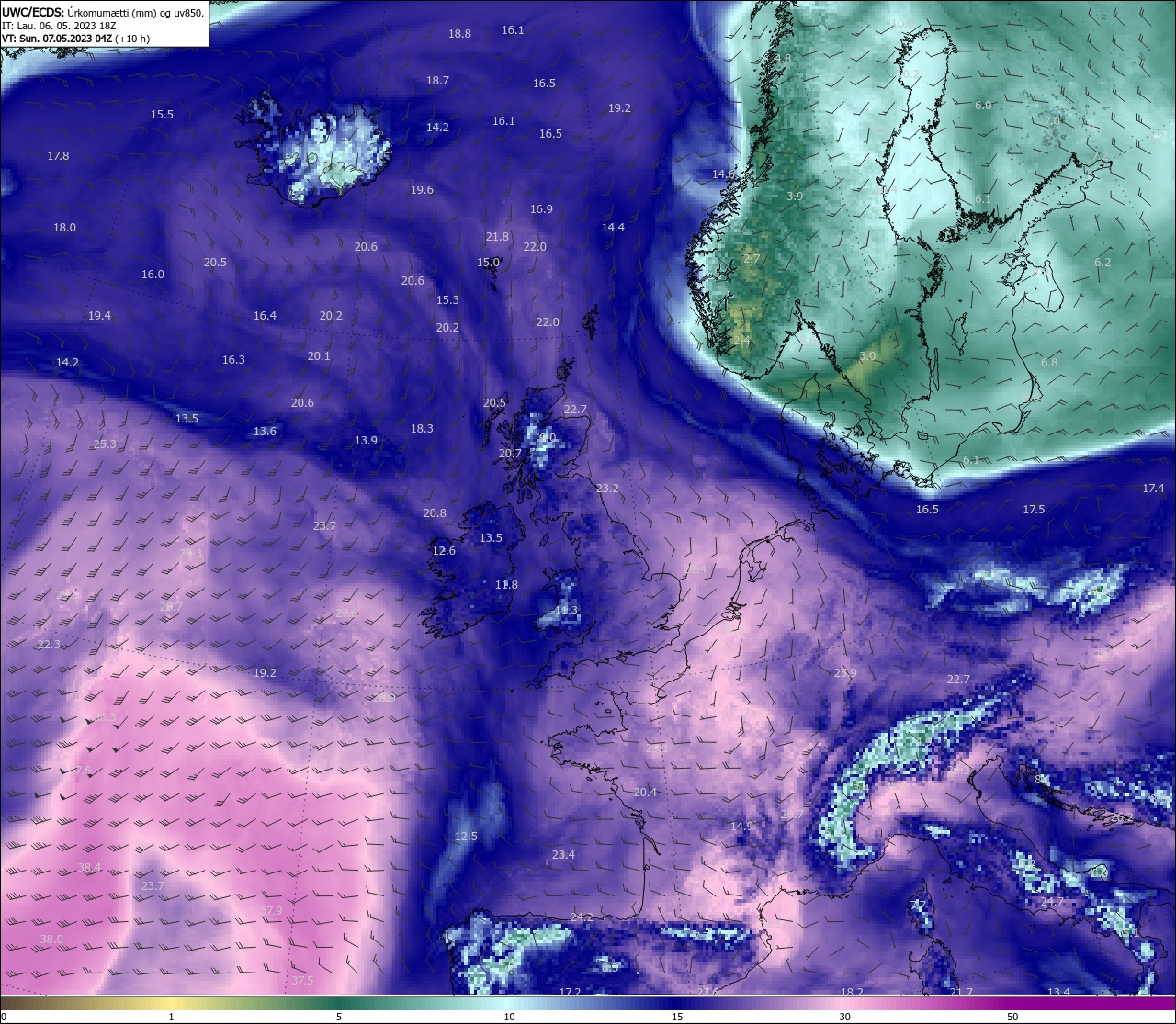Click the value 11.8 over Ireland
Image resolution: width=1176 pixels, height=1024 pixels.
coord(506,585)
